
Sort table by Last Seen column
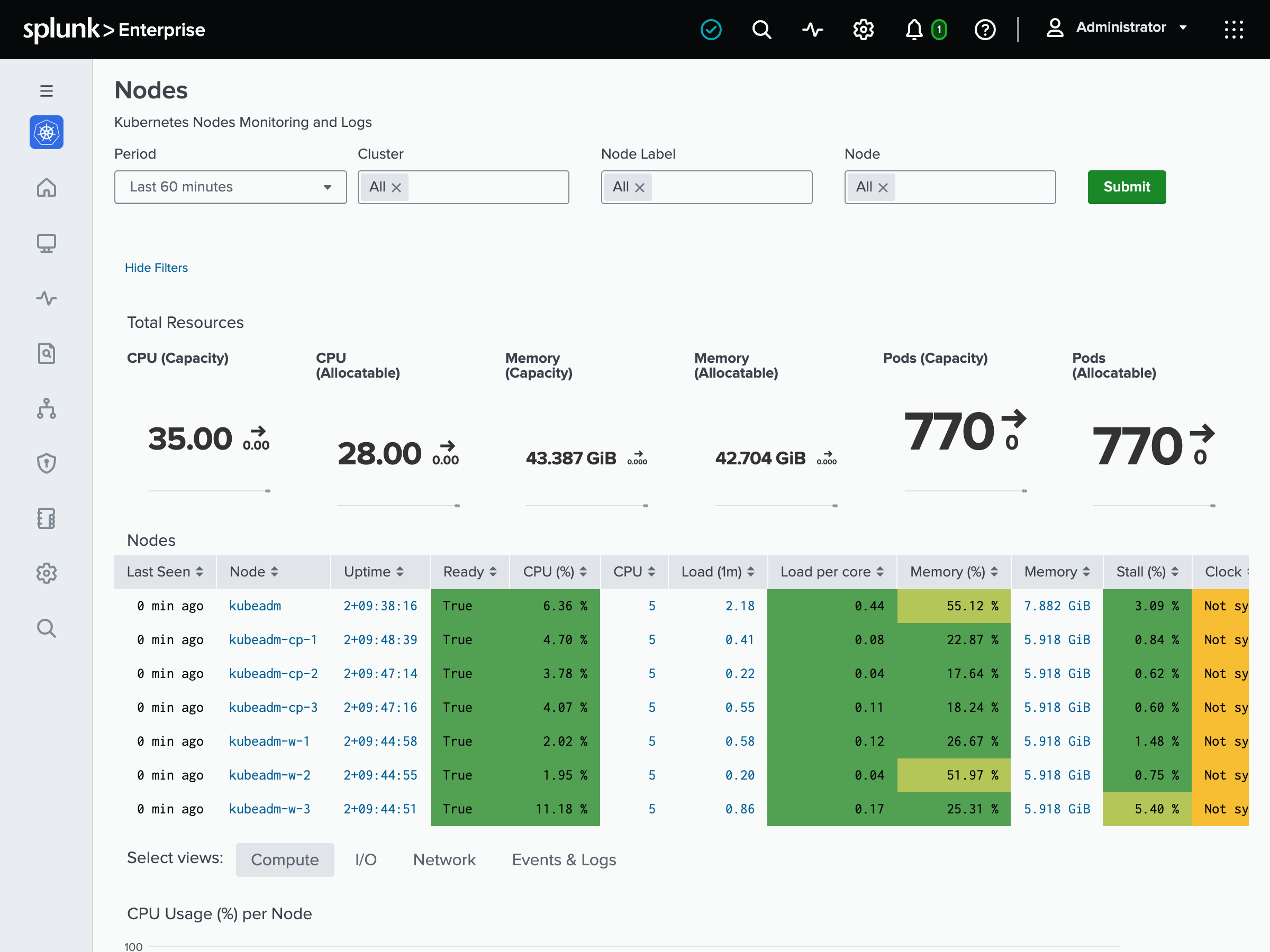[x=165, y=572]
